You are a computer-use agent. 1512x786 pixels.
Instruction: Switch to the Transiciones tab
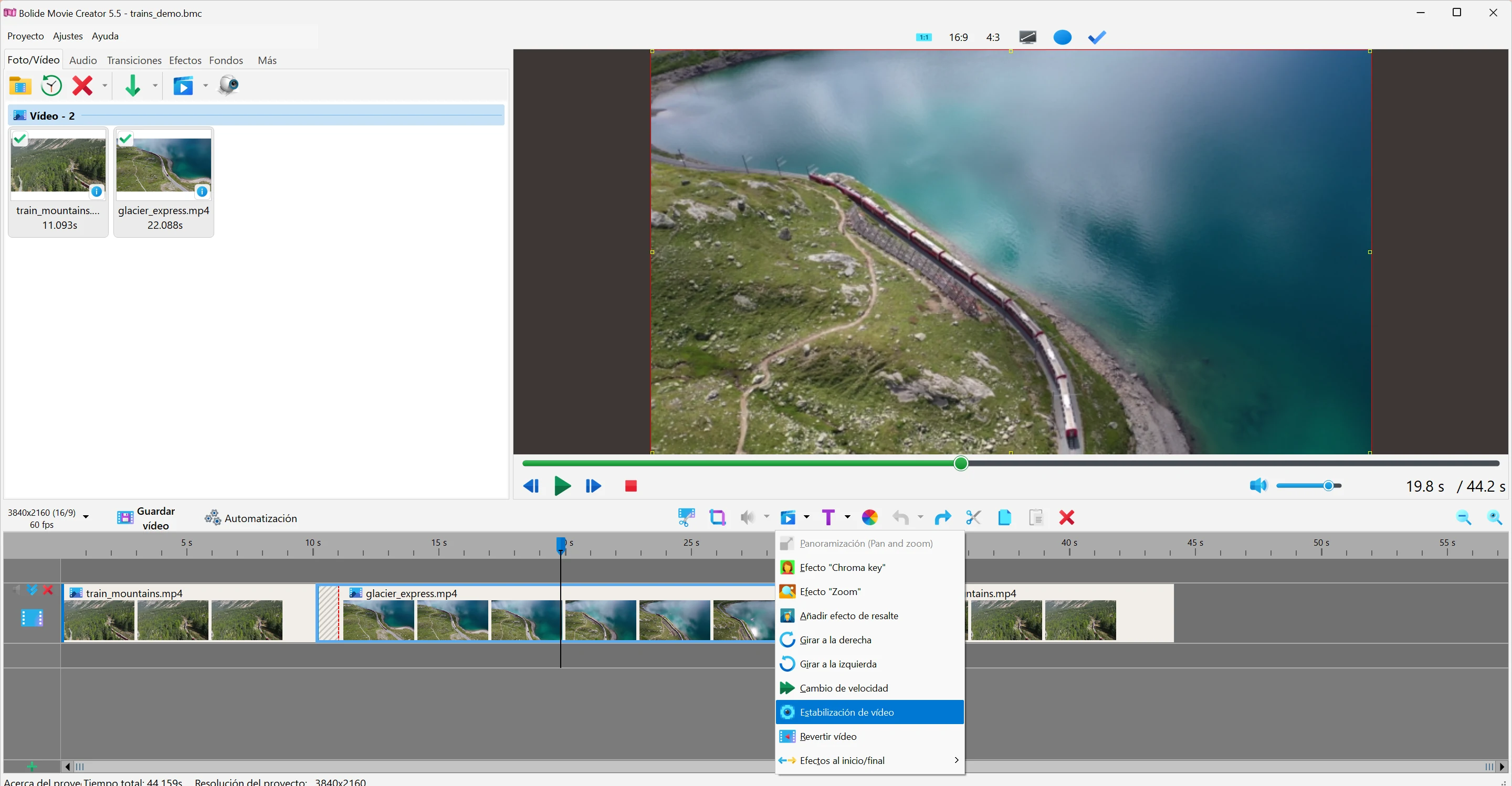[x=134, y=60]
